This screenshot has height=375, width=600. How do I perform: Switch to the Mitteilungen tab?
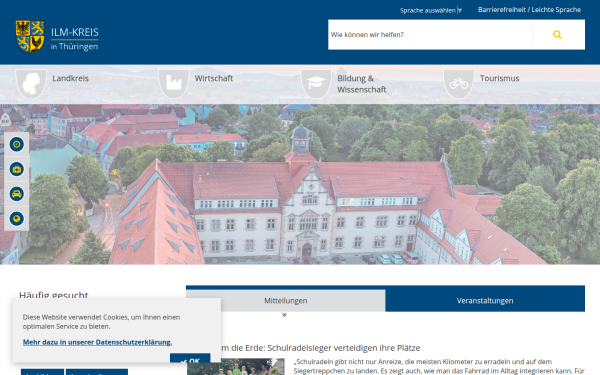pos(285,301)
